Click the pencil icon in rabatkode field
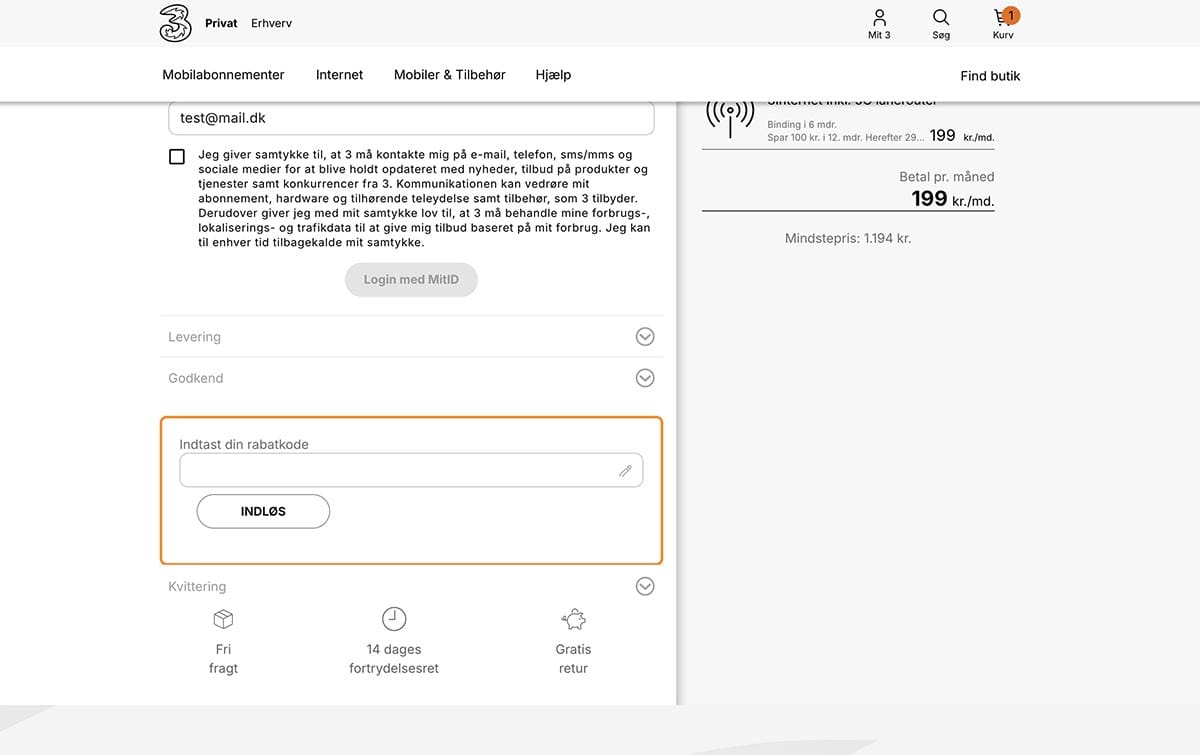1200x755 pixels. [625, 470]
